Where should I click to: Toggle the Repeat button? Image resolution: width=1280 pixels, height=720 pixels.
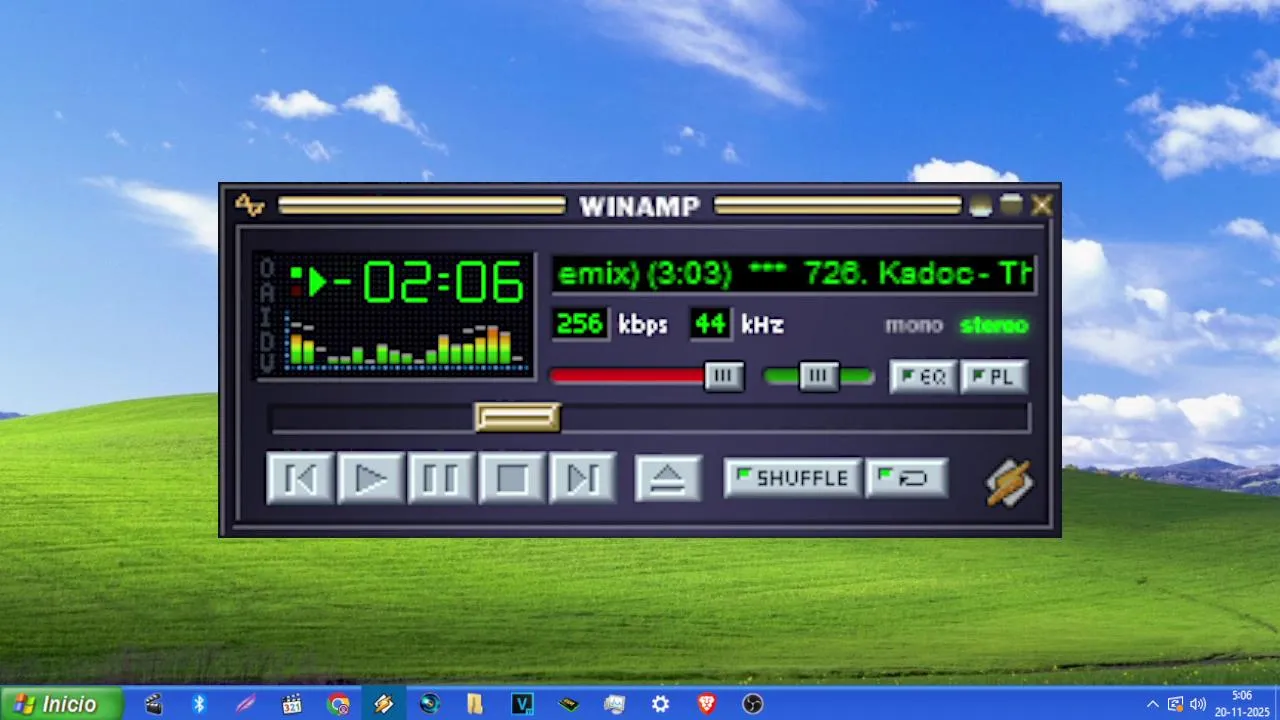(906, 478)
